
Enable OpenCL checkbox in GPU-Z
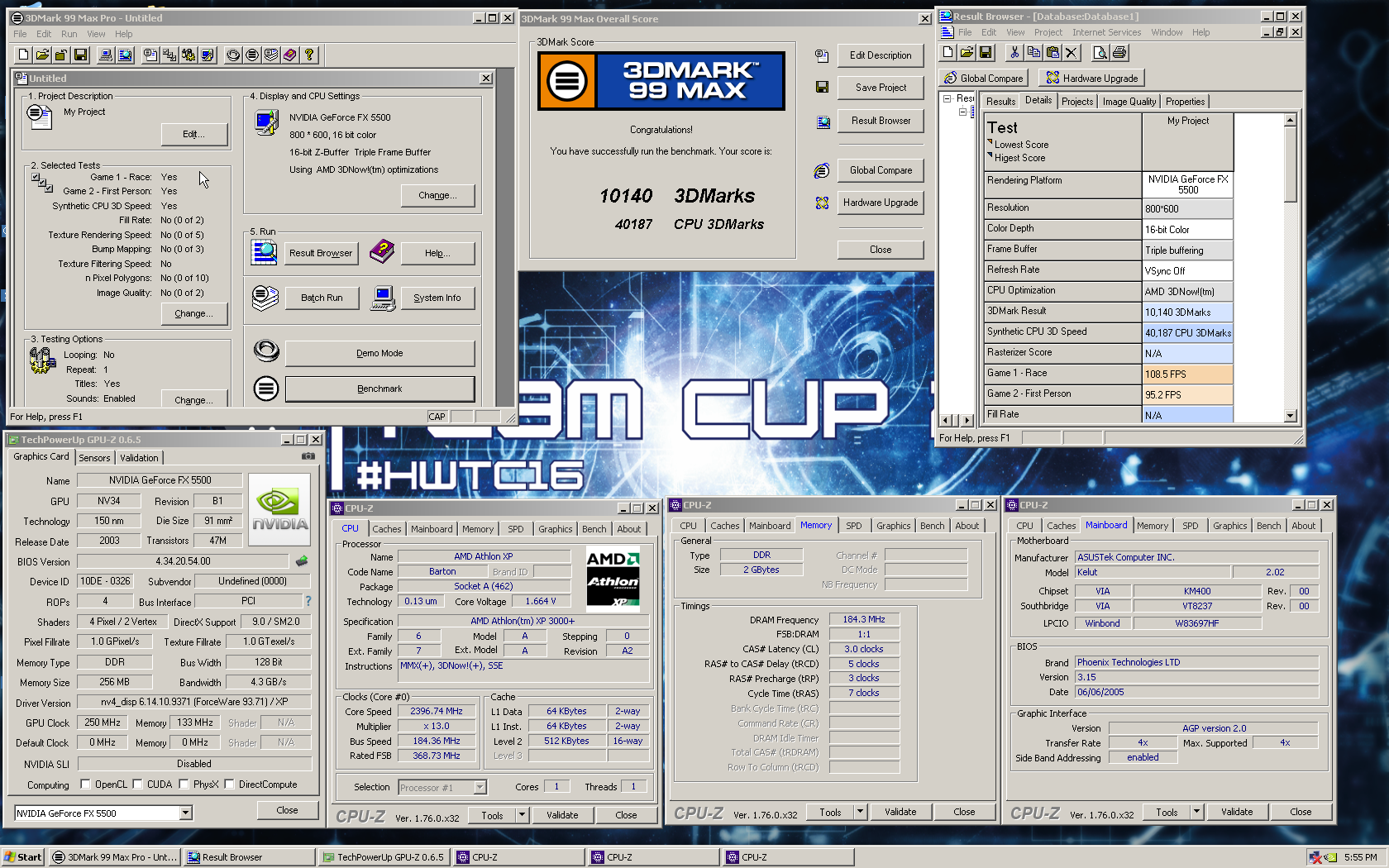click(85, 785)
